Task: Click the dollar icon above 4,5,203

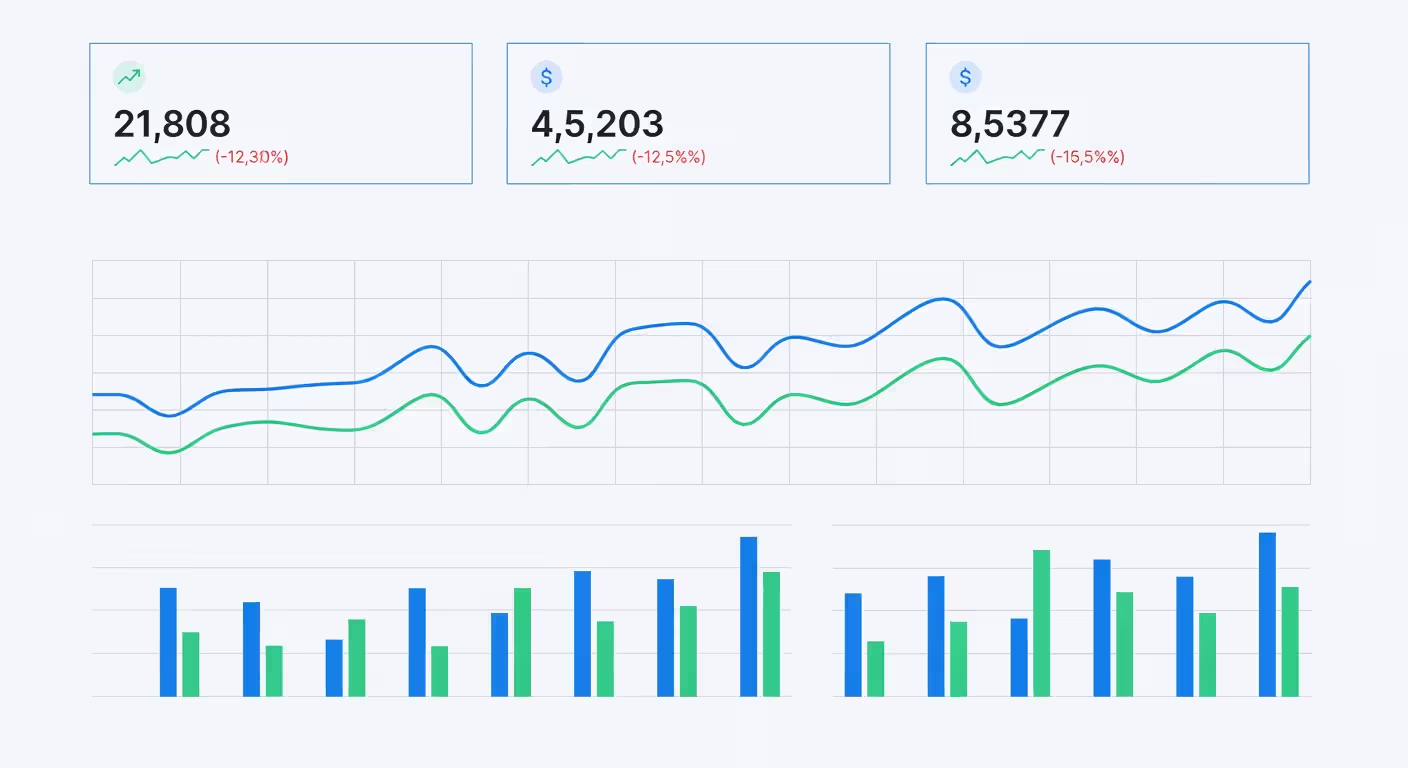Action: coord(546,77)
